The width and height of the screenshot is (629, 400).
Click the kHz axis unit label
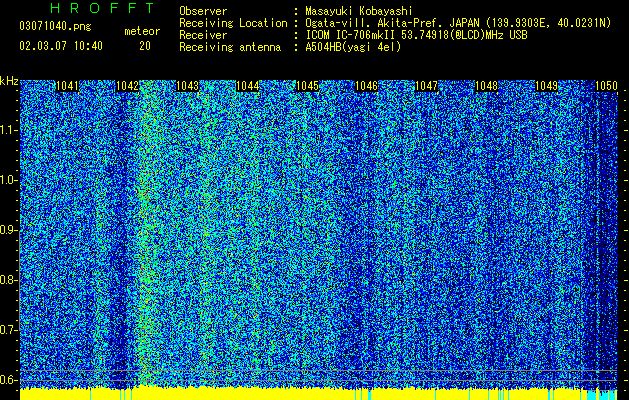pyautogui.click(x=9, y=81)
